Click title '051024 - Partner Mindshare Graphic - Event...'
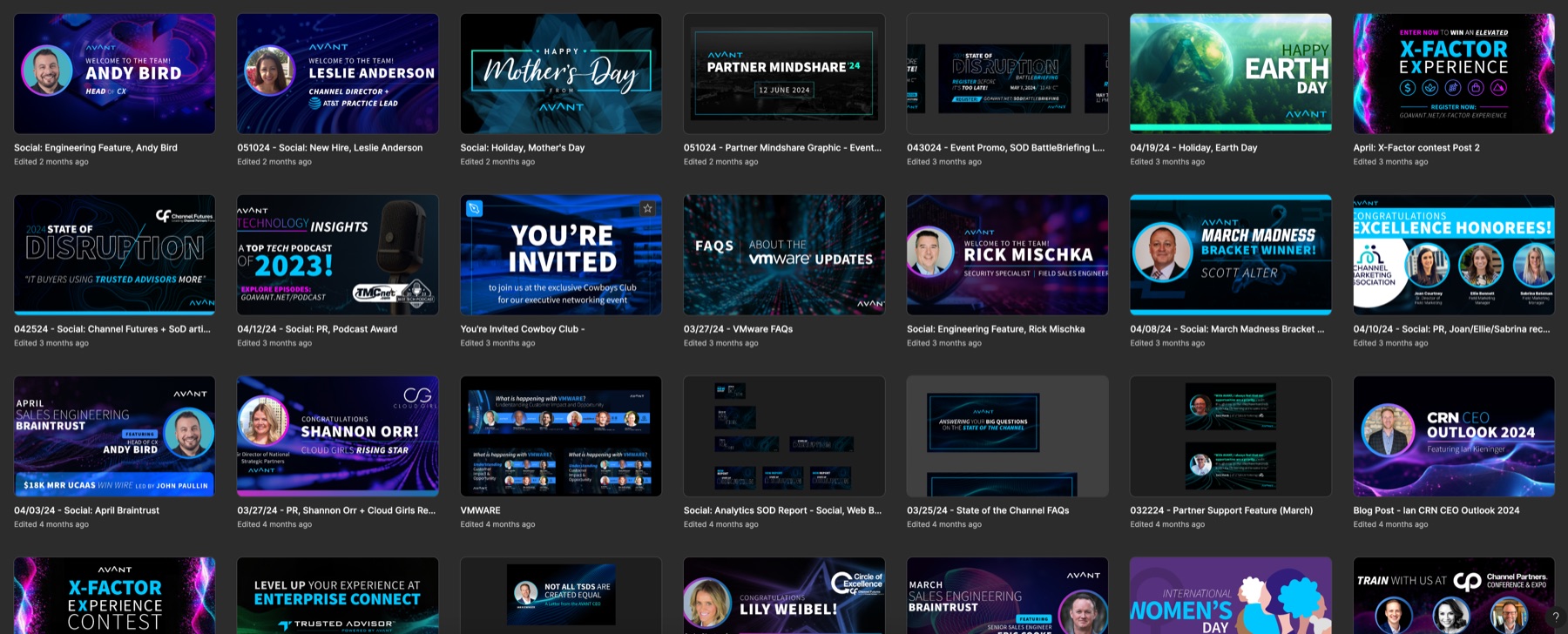 pyautogui.click(x=782, y=148)
